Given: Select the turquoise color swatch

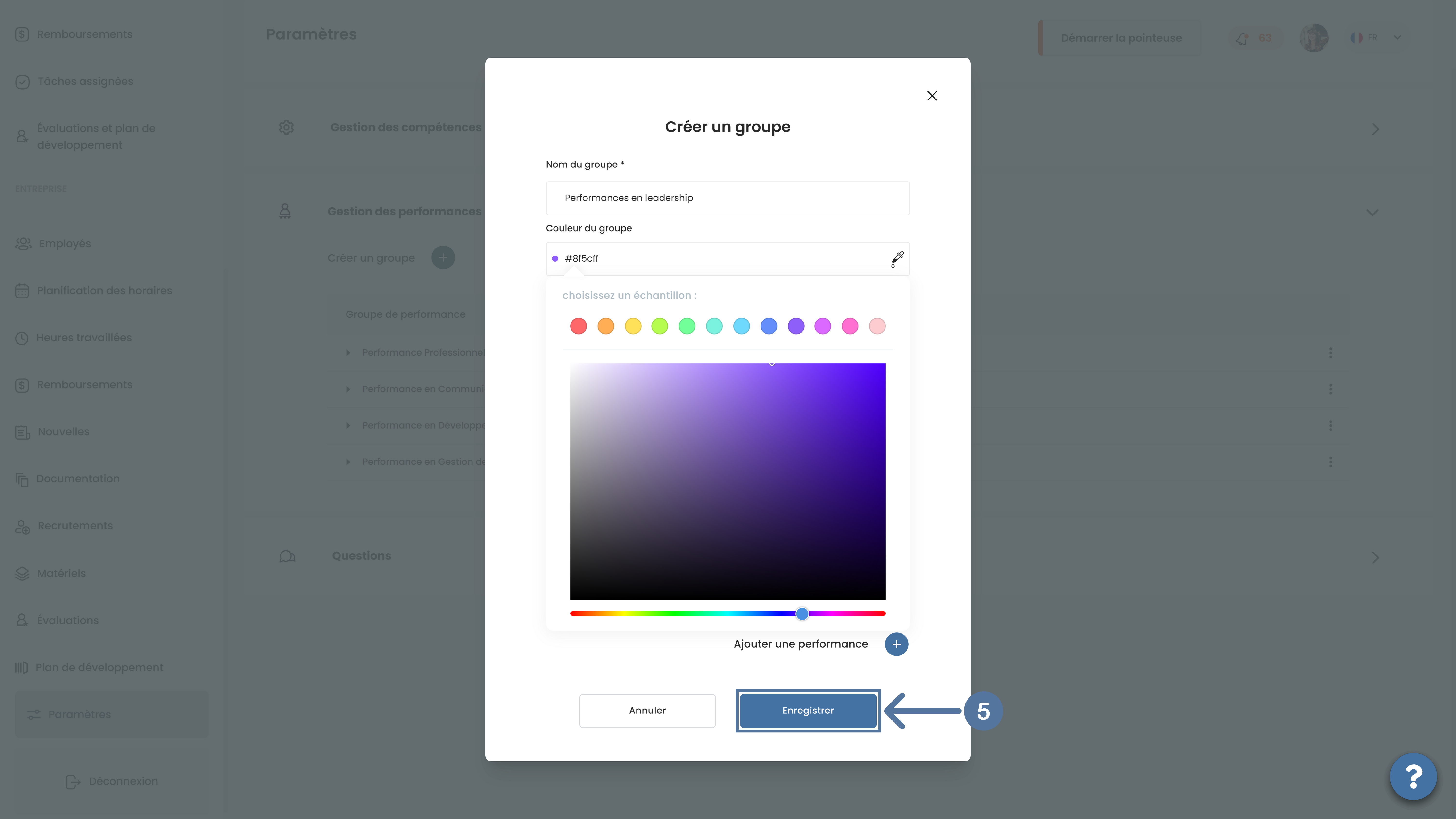Looking at the screenshot, I should [x=714, y=326].
